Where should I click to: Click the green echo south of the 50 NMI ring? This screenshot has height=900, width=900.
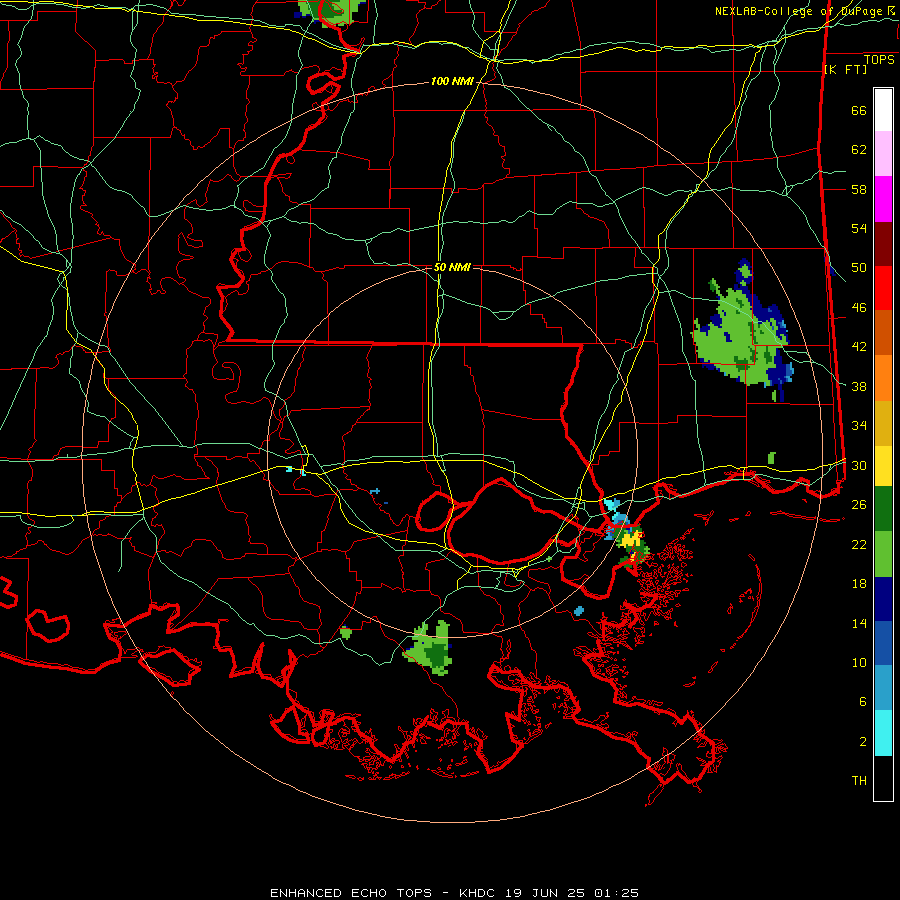click(x=430, y=647)
